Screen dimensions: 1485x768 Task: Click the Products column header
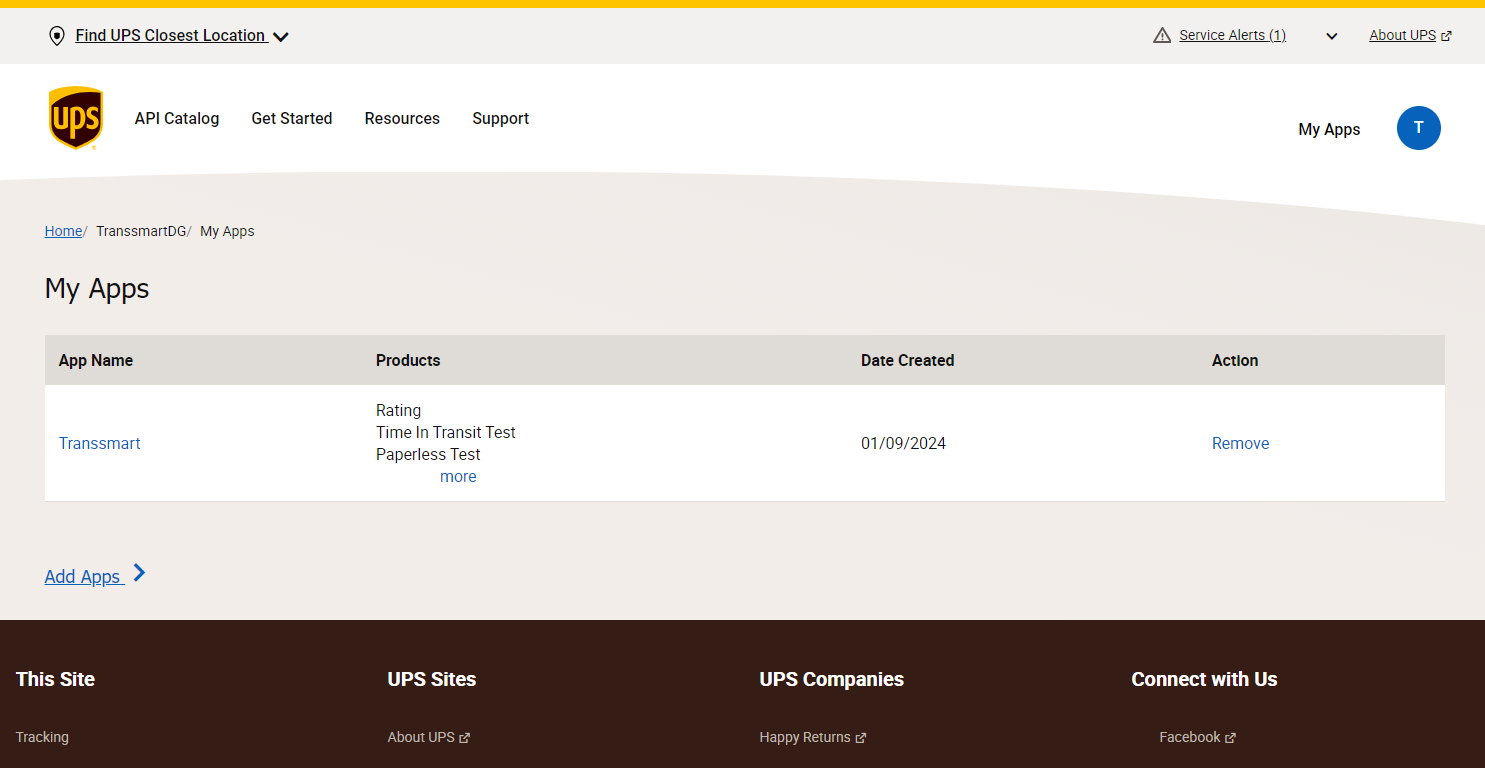point(408,360)
